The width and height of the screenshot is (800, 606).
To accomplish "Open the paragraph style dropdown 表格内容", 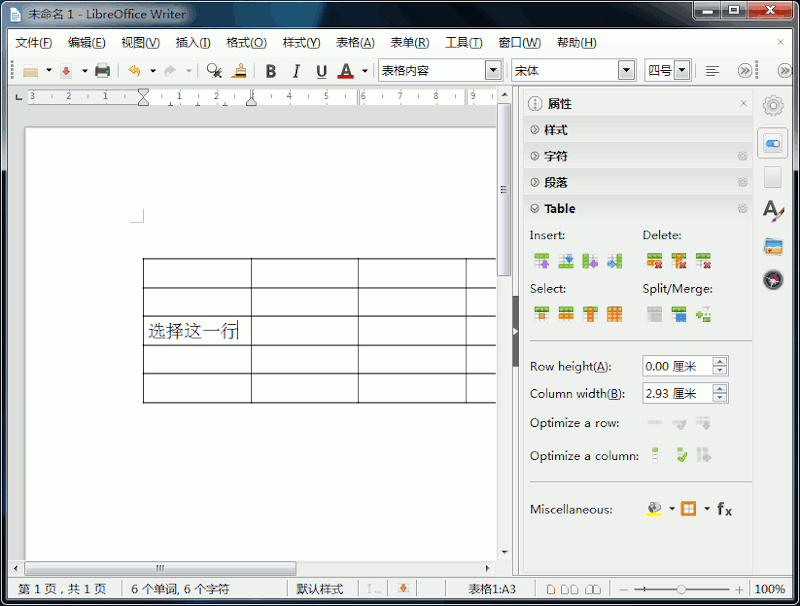I will tap(493, 71).
